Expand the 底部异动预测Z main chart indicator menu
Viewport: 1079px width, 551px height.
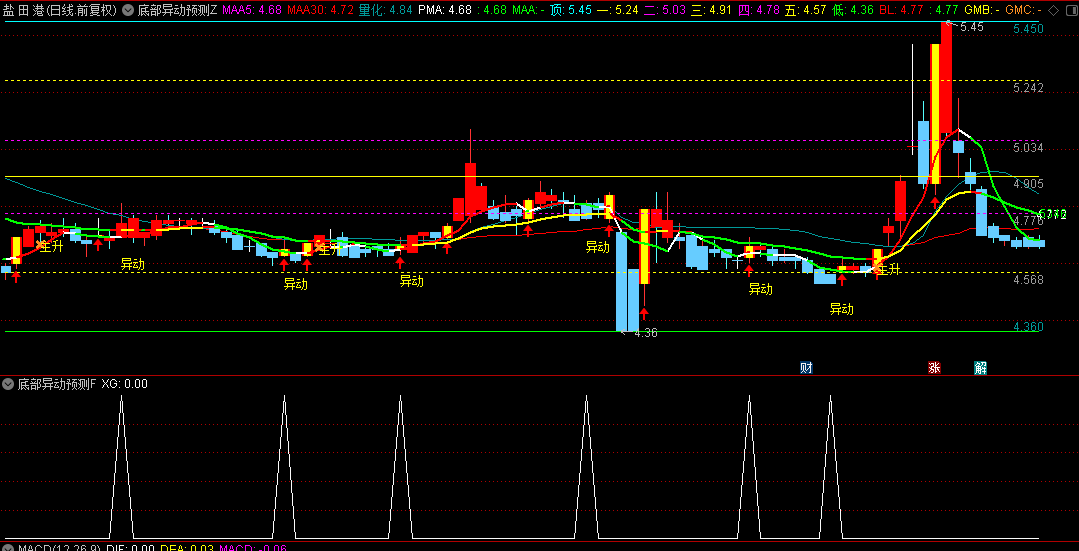tap(127, 10)
